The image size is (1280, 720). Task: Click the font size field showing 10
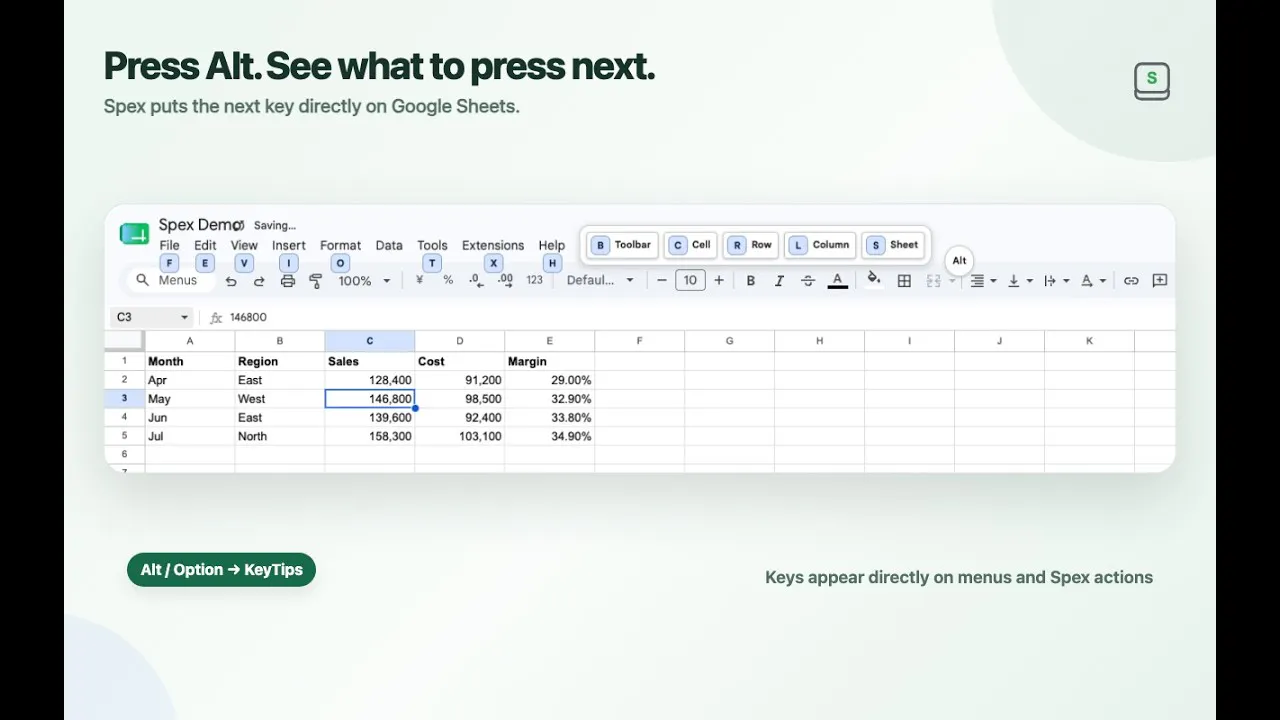click(x=690, y=281)
